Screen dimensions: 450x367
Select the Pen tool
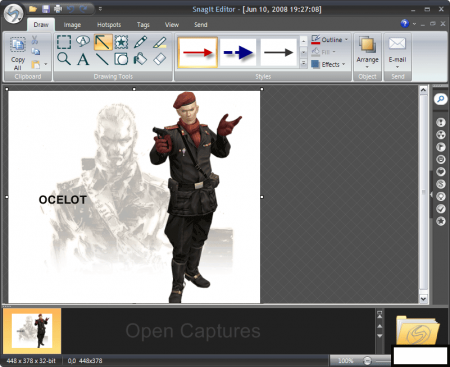pyautogui.click(x=141, y=42)
